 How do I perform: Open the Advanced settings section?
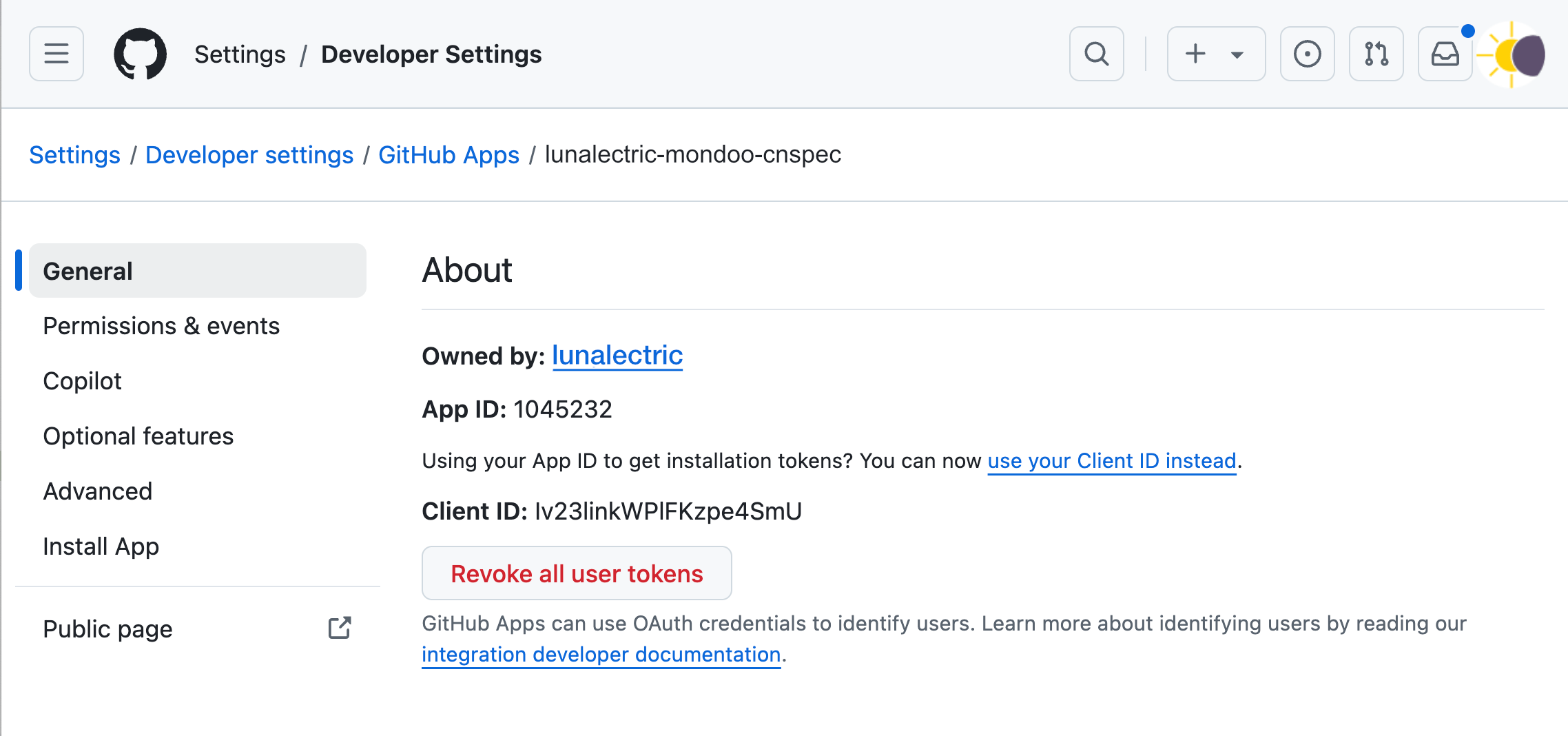(98, 491)
